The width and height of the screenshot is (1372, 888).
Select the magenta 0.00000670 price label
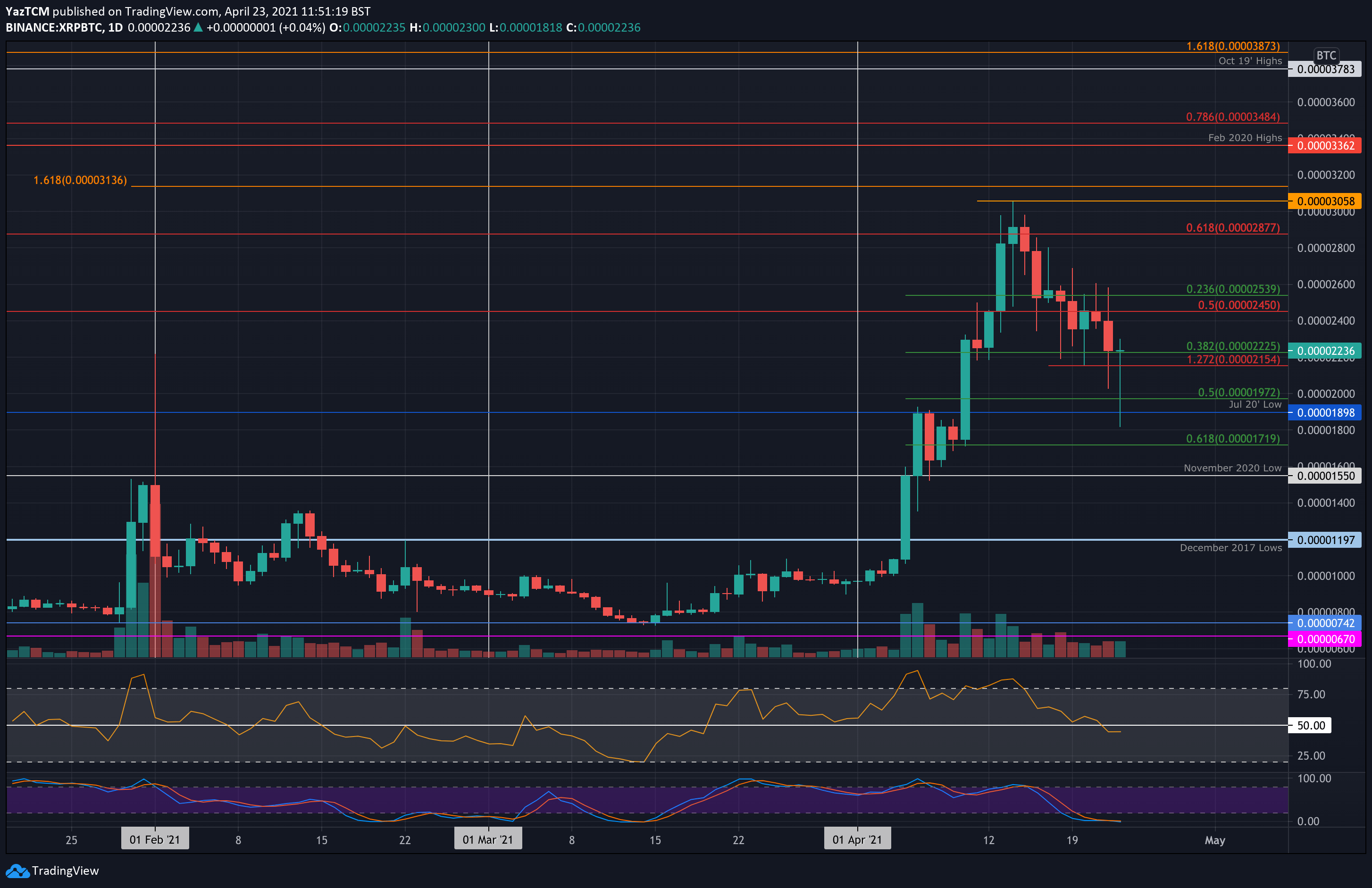coord(1325,639)
